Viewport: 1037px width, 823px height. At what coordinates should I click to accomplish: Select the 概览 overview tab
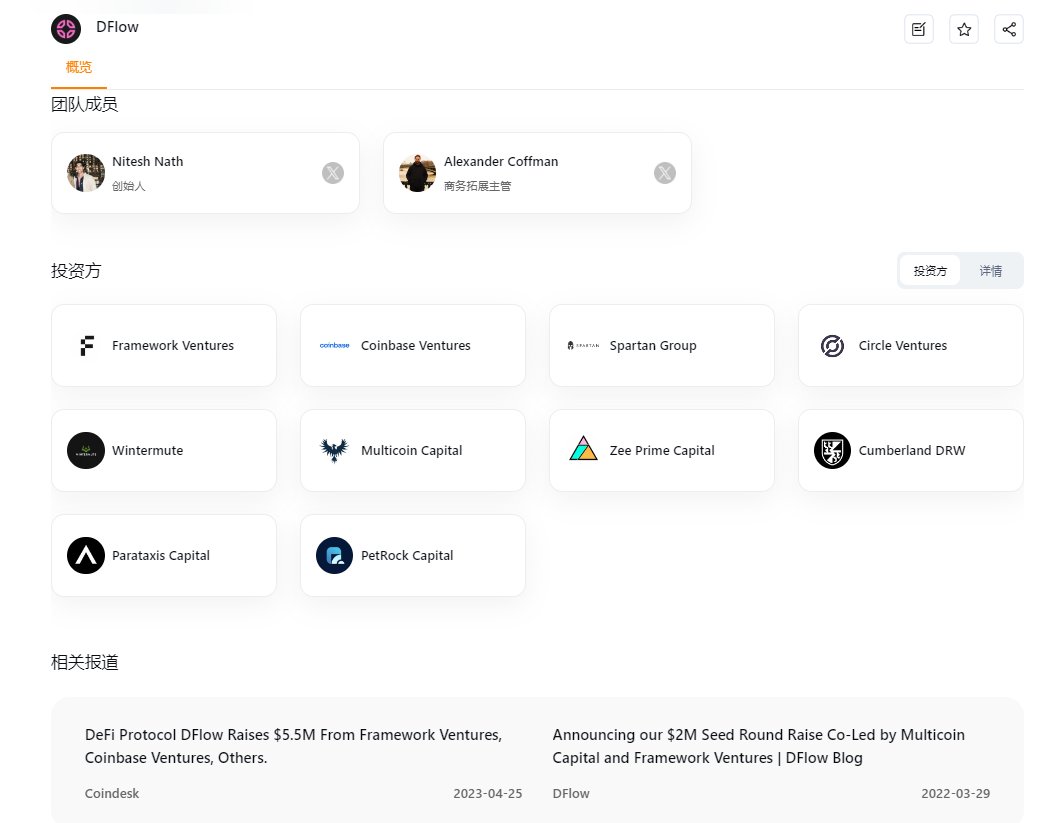79,67
